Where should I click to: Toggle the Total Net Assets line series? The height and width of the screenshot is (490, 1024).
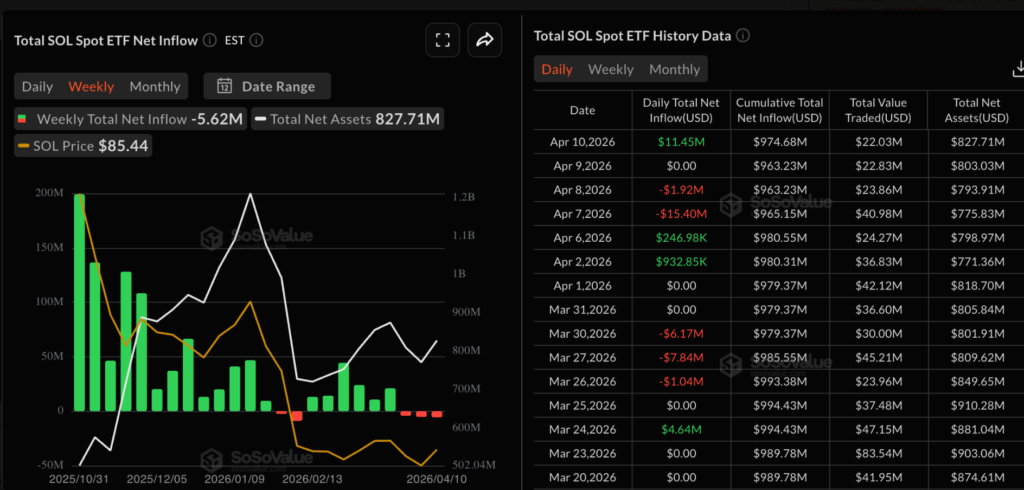click(347, 119)
